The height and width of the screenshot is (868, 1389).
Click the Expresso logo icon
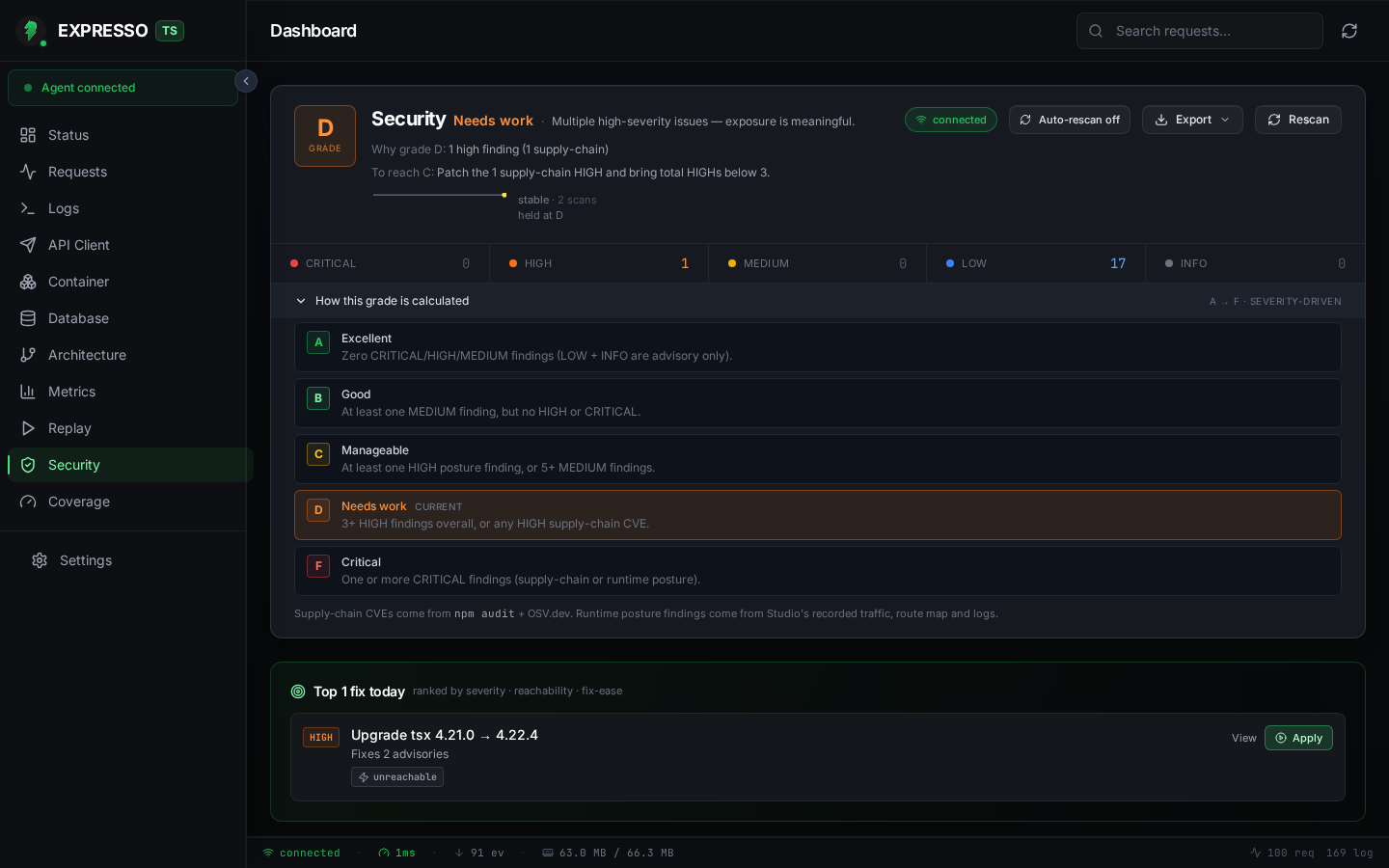pos(31,31)
